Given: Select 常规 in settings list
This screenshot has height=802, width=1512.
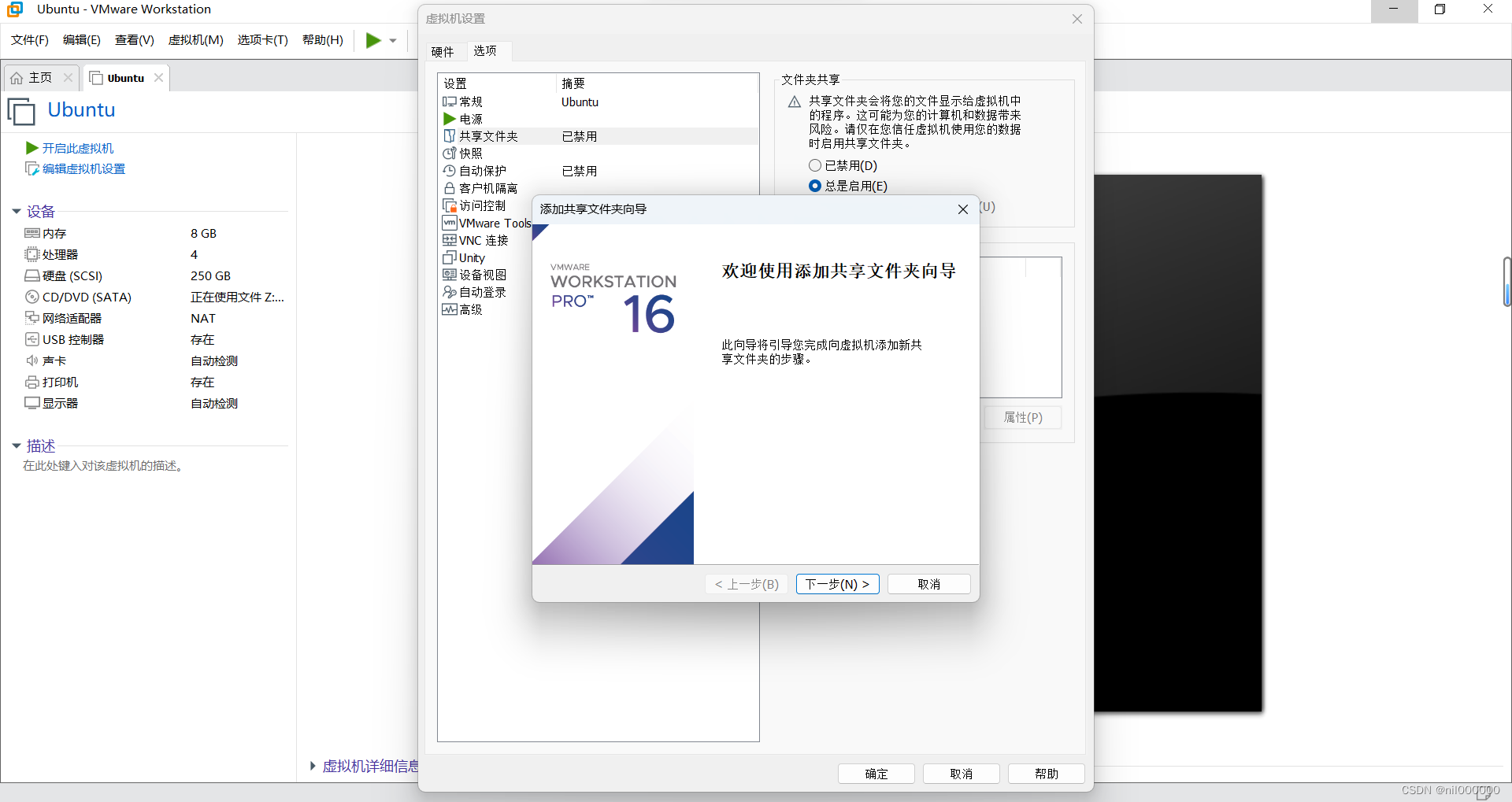Looking at the screenshot, I should pos(598,102).
